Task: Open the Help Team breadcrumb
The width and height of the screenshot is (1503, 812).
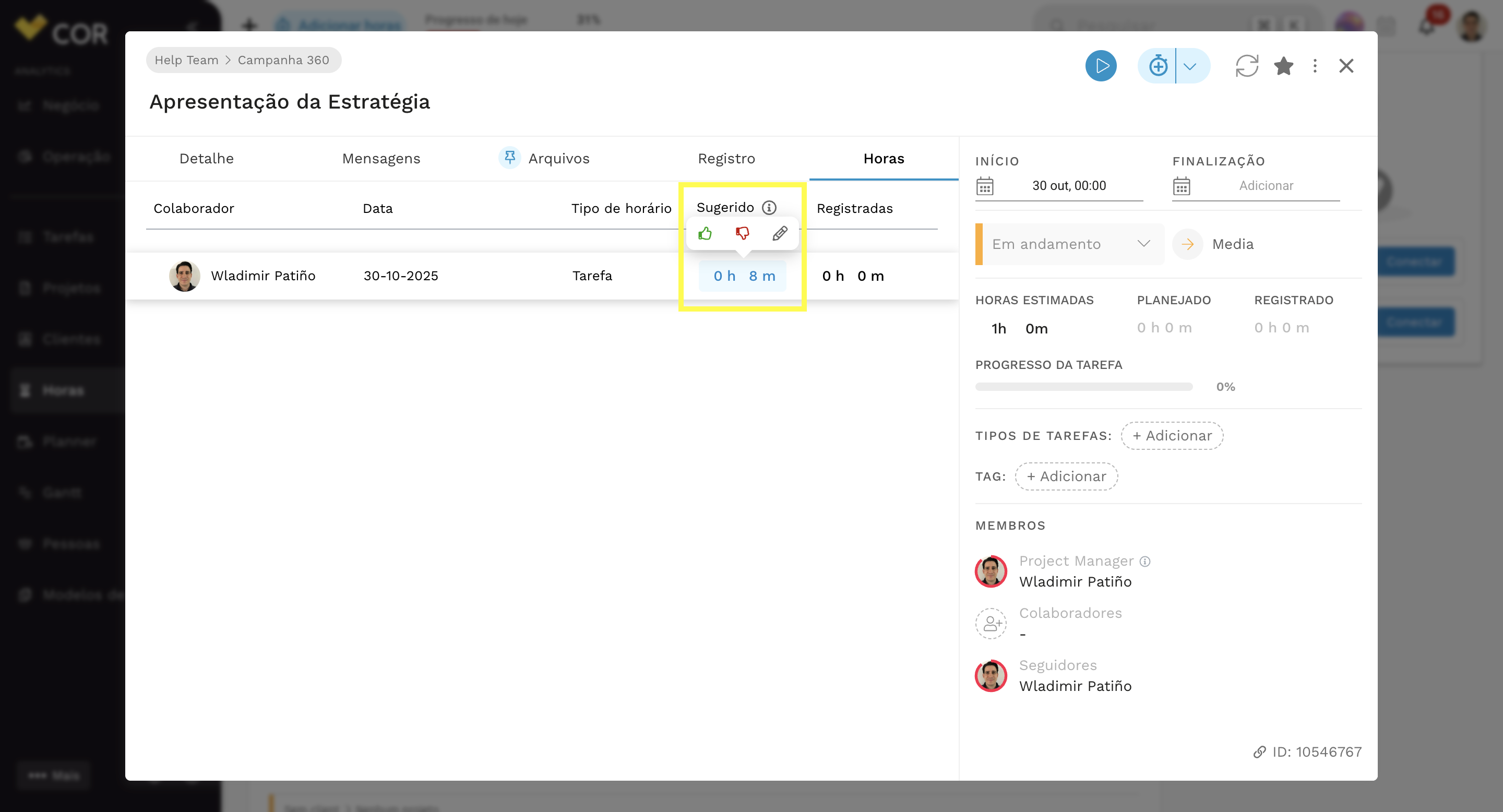Action: (x=187, y=60)
